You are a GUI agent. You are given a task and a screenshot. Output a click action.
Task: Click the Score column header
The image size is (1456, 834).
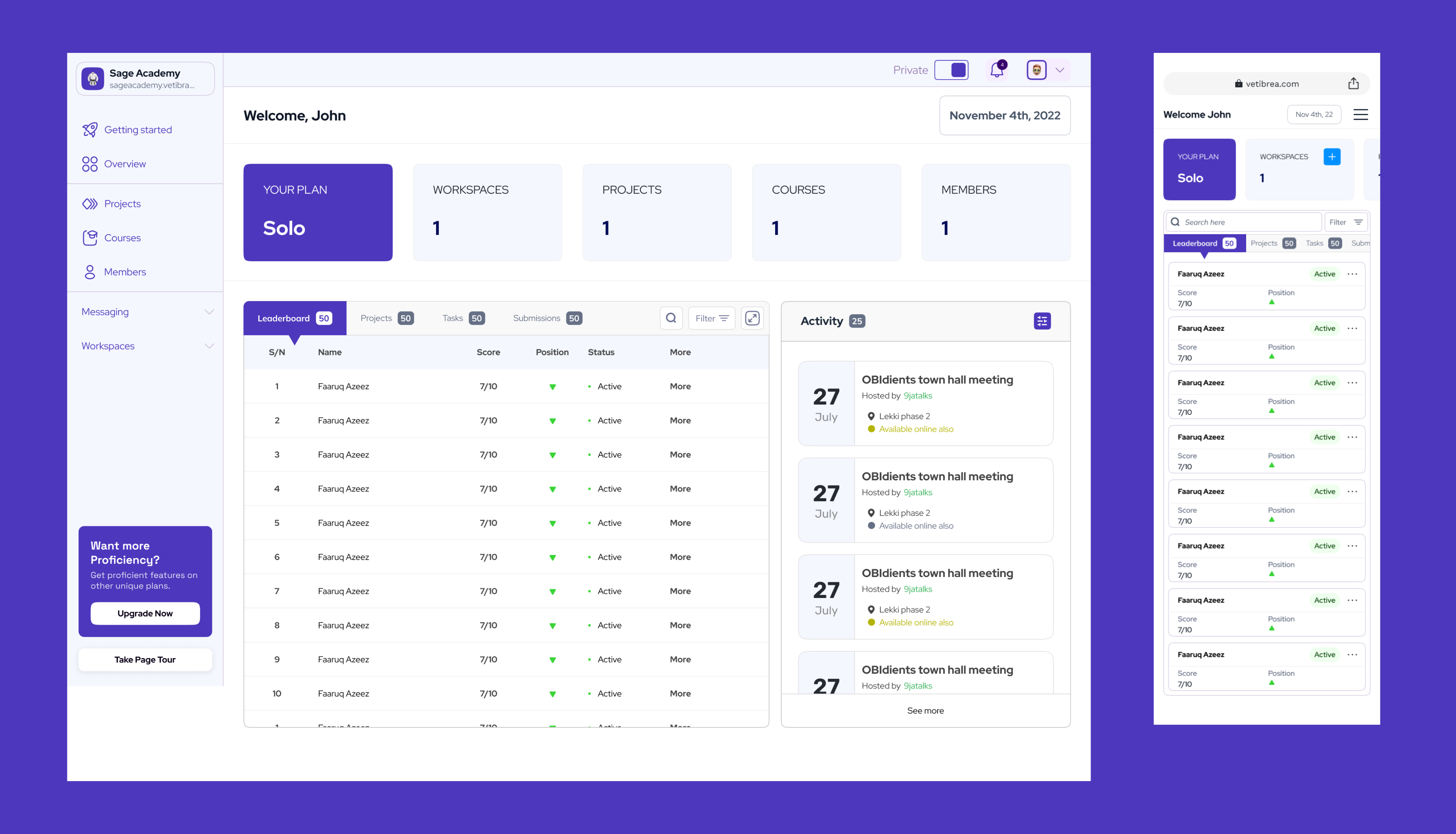(x=488, y=352)
